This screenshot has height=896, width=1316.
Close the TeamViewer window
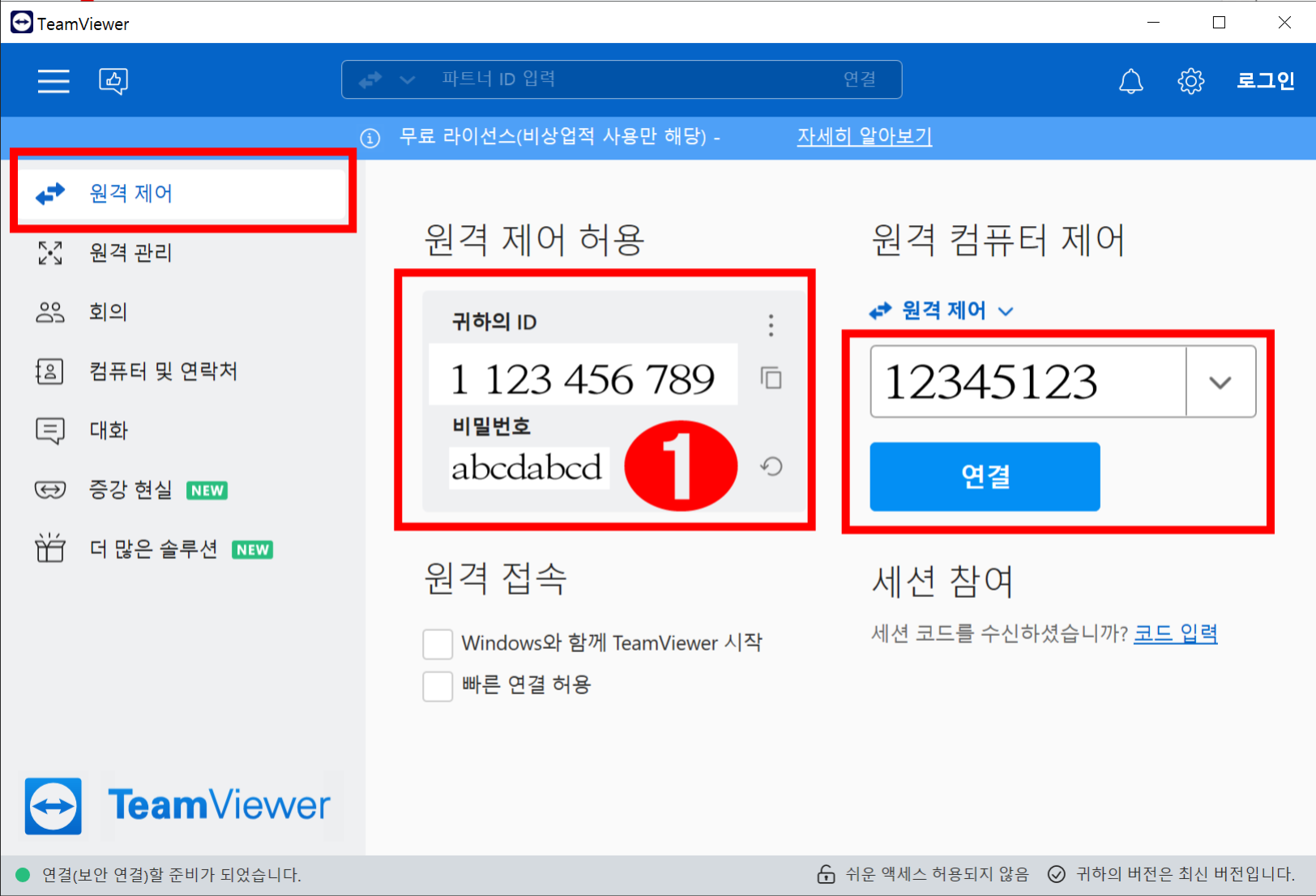(x=1284, y=23)
